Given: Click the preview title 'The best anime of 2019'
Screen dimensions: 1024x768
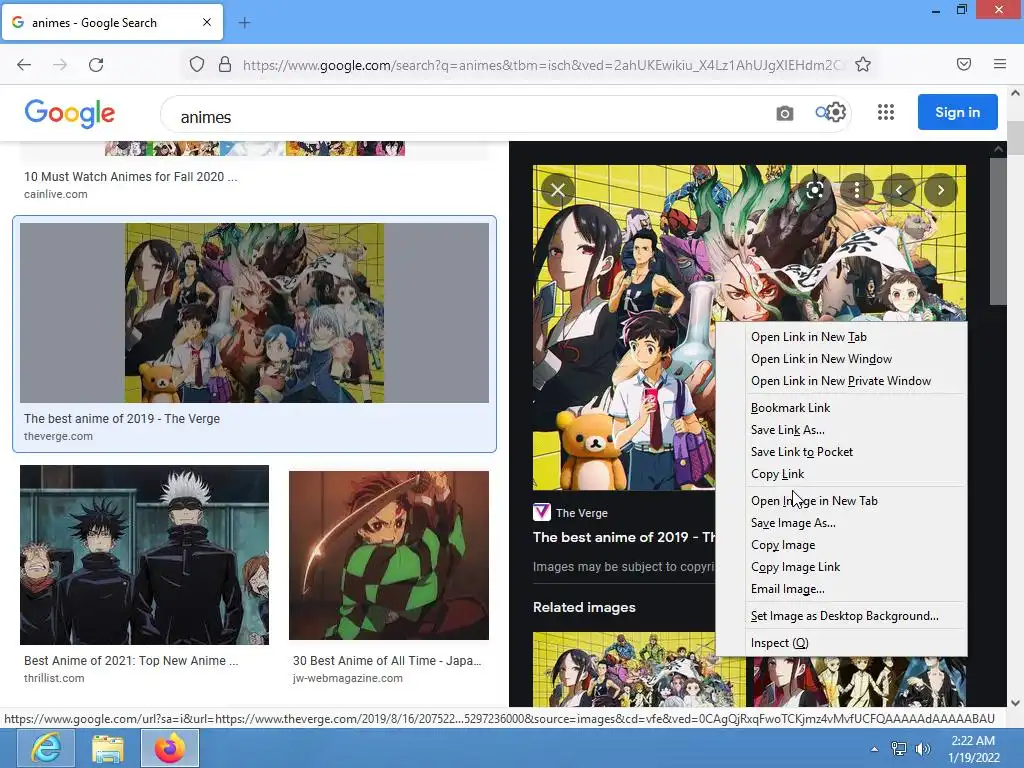Looking at the screenshot, I should click(624, 537).
